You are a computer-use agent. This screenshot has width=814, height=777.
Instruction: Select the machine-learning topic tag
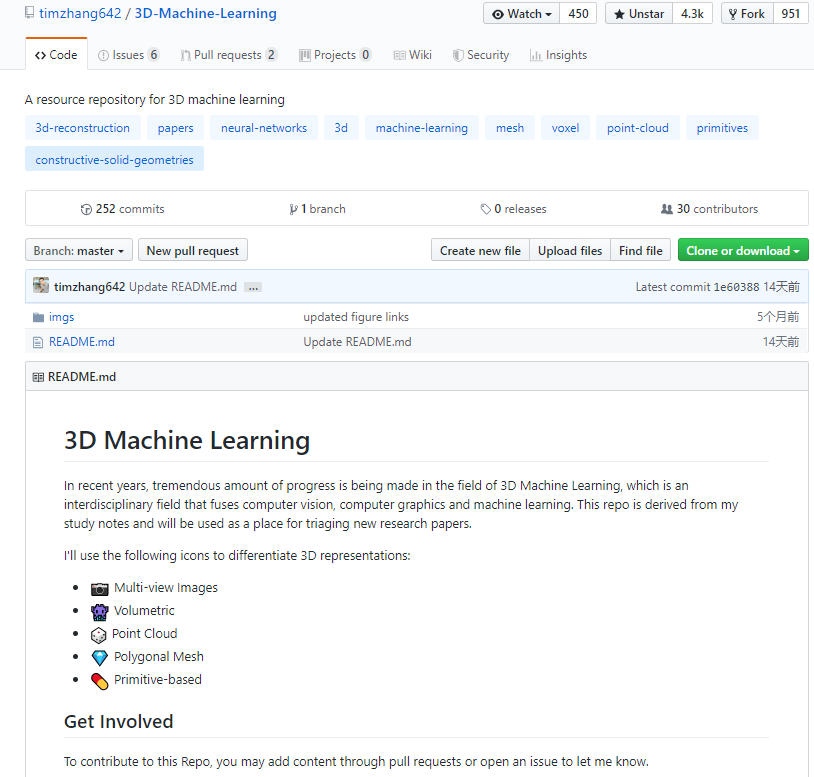422,128
